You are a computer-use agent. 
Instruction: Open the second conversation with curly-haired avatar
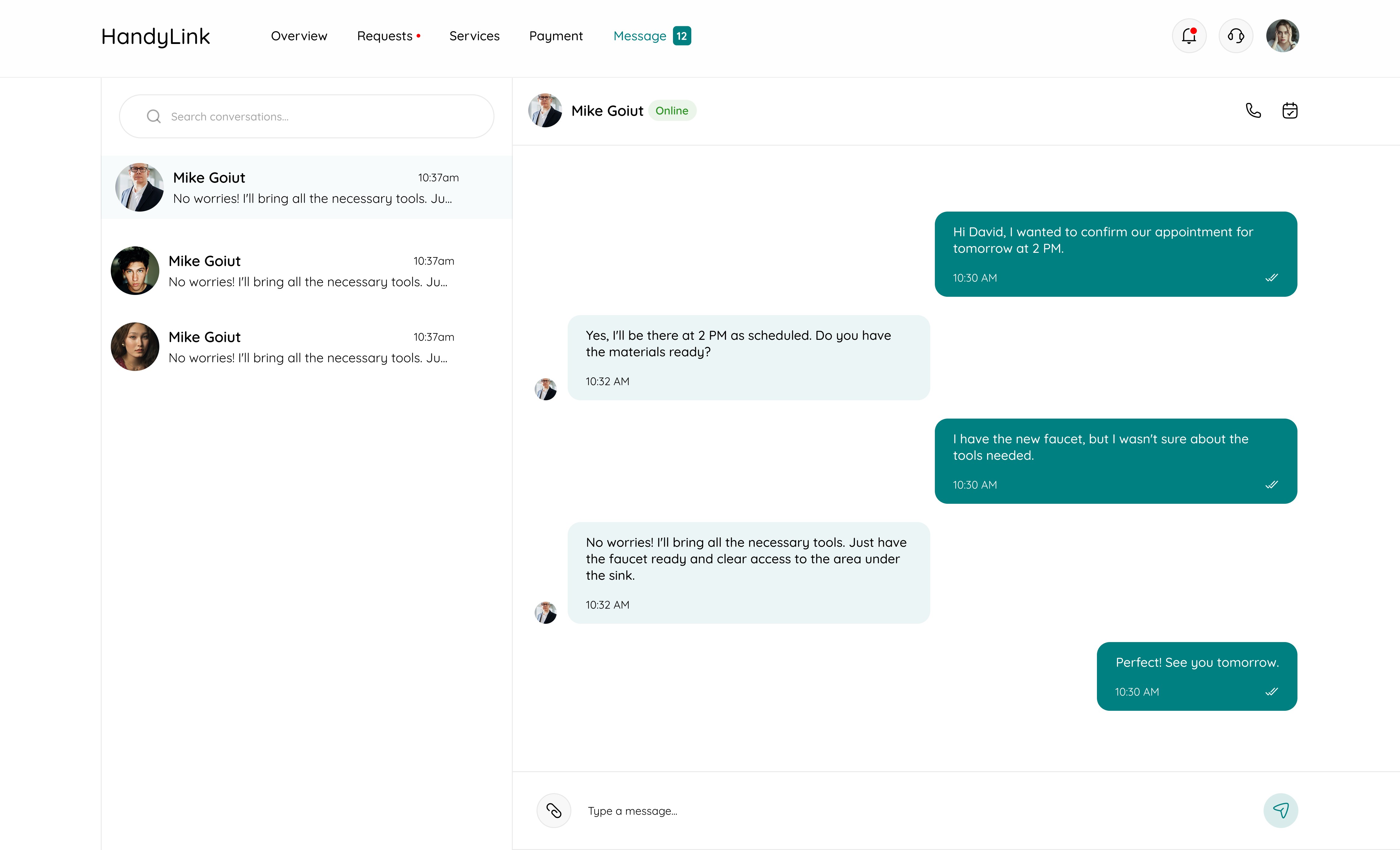click(x=307, y=271)
